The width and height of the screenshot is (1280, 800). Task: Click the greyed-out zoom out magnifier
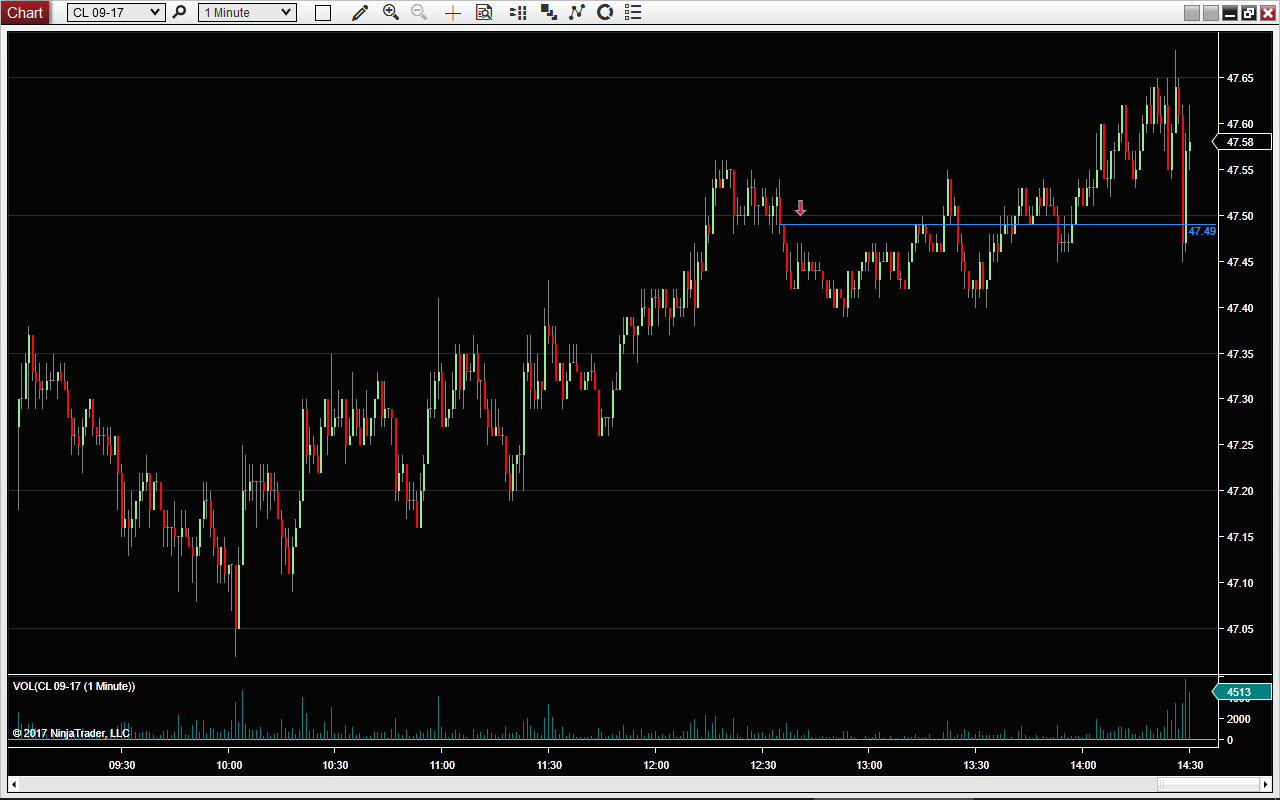[419, 12]
